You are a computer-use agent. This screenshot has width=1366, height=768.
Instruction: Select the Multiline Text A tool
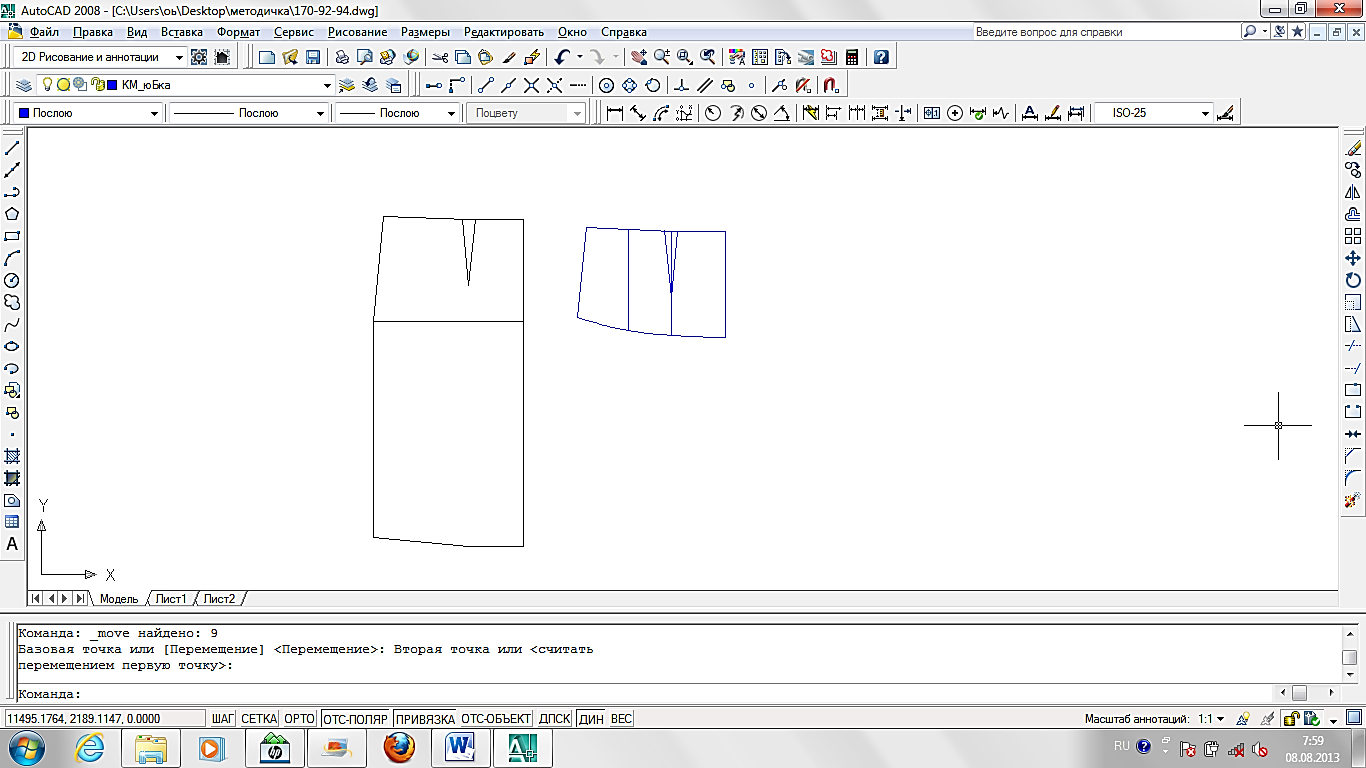tap(12, 544)
